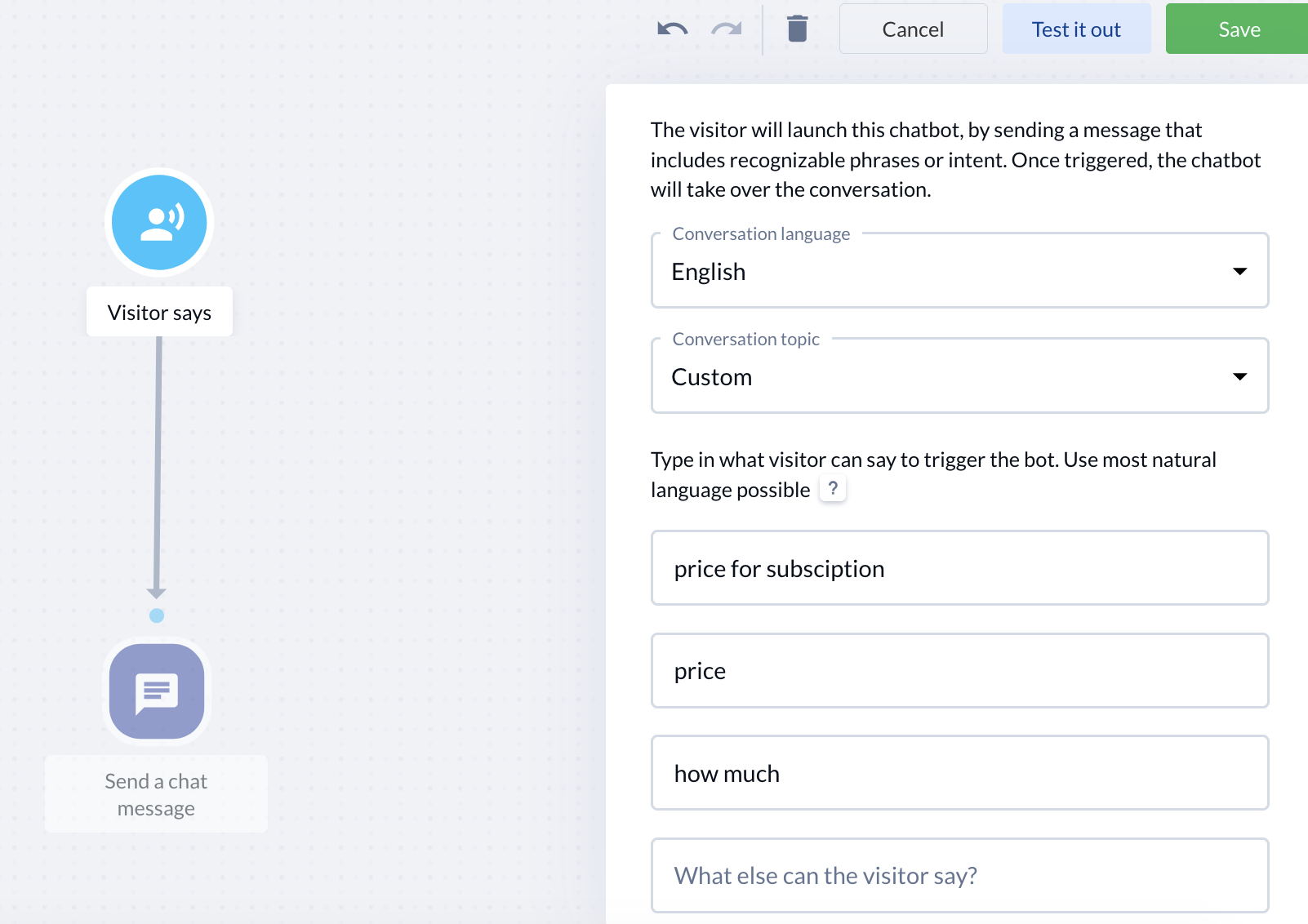Select the Send a chat message node icon
Image resolution: width=1308 pixels, height=924 pixels.
tap(157, 691)
